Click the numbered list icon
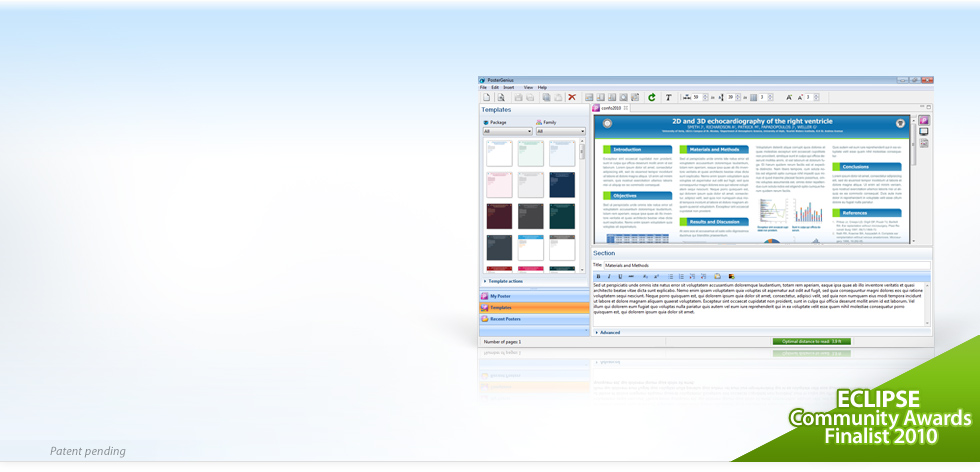The height and width of the screenshot is (472, 980). (681, 276)
